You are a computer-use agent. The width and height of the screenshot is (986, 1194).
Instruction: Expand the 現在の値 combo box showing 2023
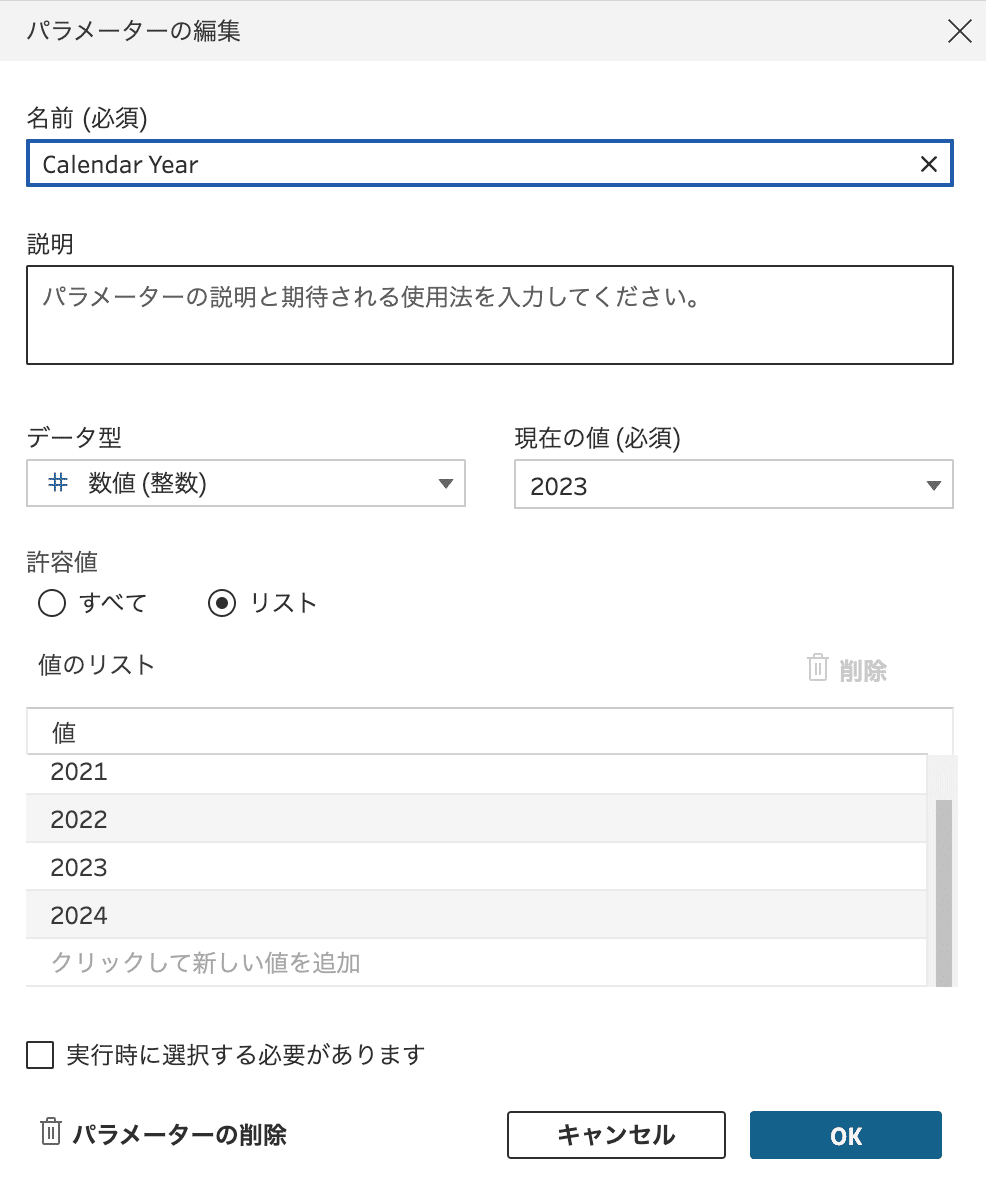(733, 484)
